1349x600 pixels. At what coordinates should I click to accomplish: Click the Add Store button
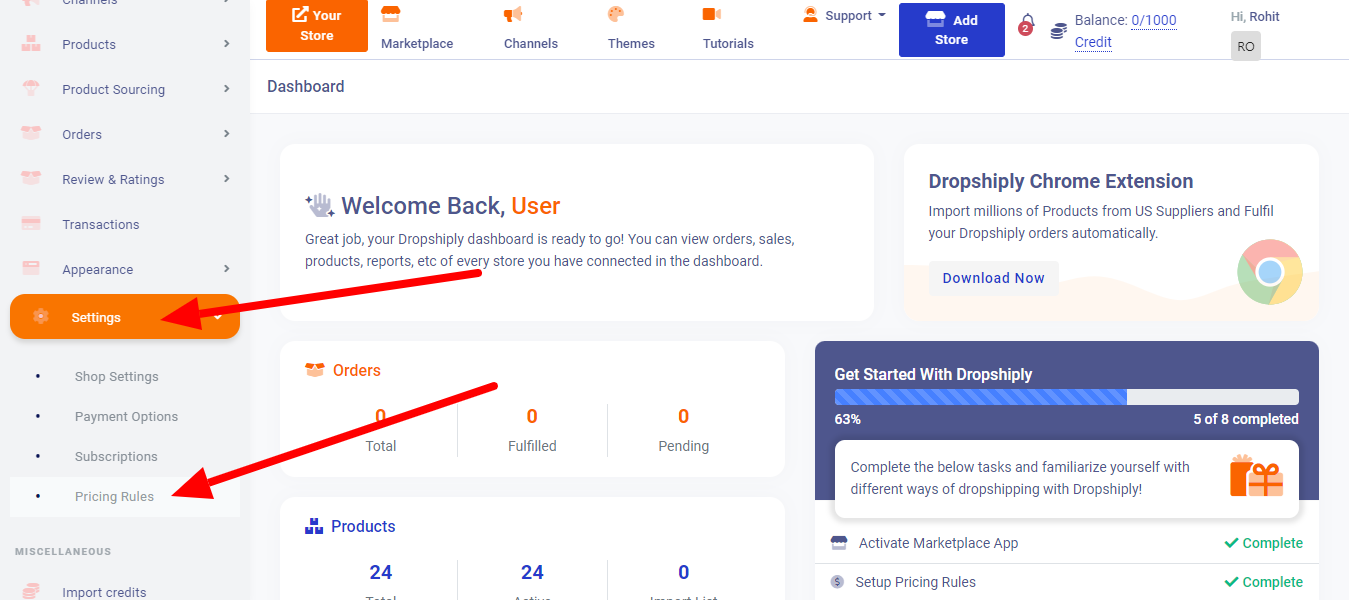pyautogui.click(x=952, y=30)
